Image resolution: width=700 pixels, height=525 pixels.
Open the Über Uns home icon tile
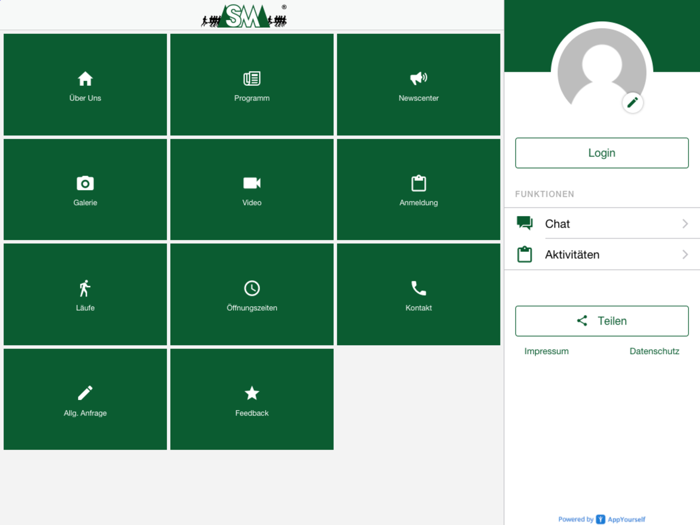point(85,85)
